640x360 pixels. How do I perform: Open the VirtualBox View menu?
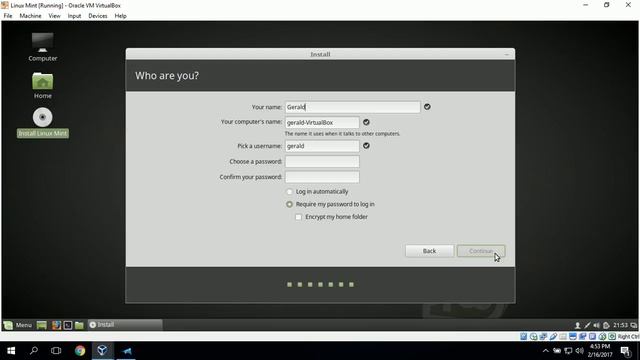pos(54,16)
